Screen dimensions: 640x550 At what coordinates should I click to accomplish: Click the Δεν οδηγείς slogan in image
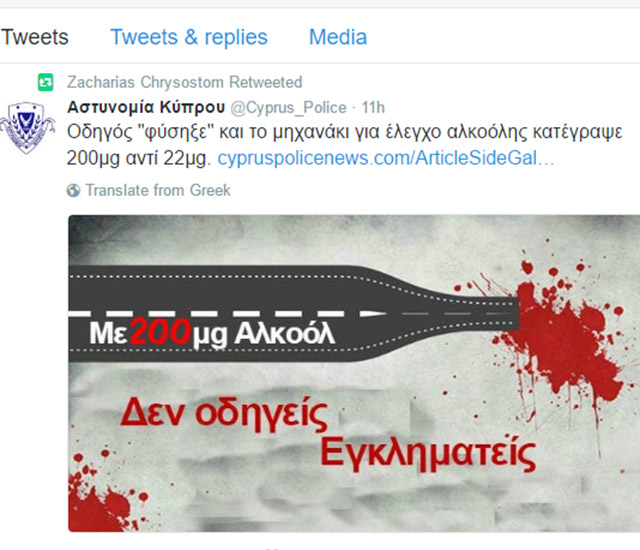coord(224,414)
